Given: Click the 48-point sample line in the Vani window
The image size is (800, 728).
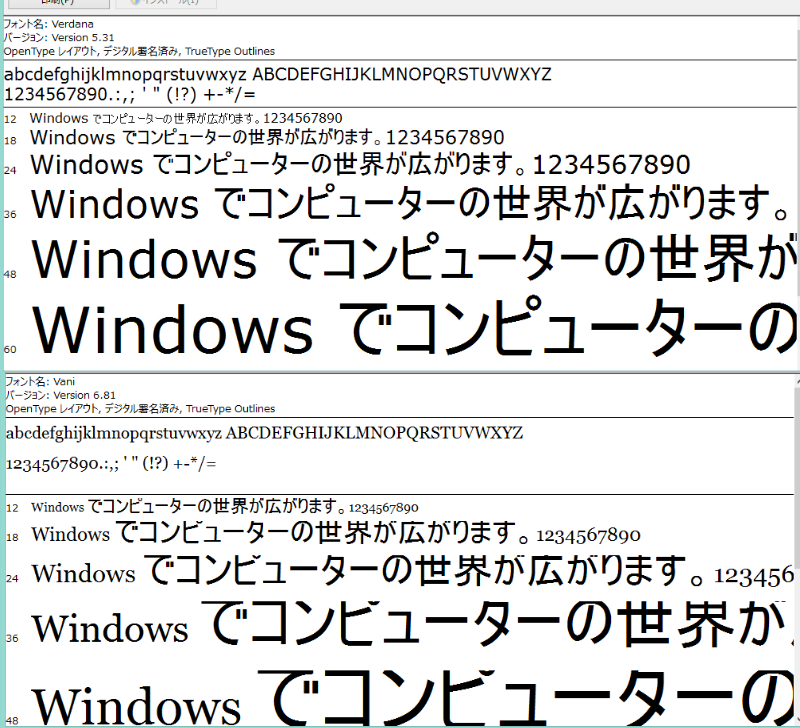Looking at the screenshot, I should [413, 698].
